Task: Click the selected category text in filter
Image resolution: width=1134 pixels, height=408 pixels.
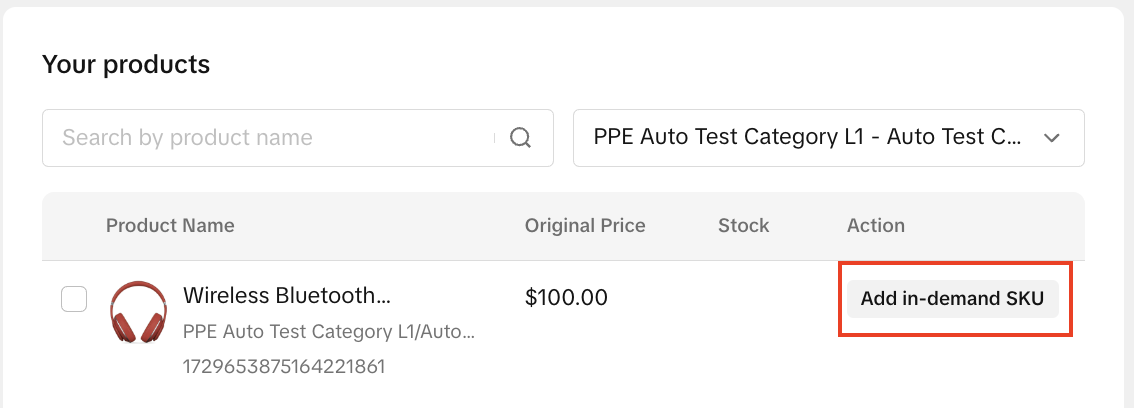Action: coord(806,138)
